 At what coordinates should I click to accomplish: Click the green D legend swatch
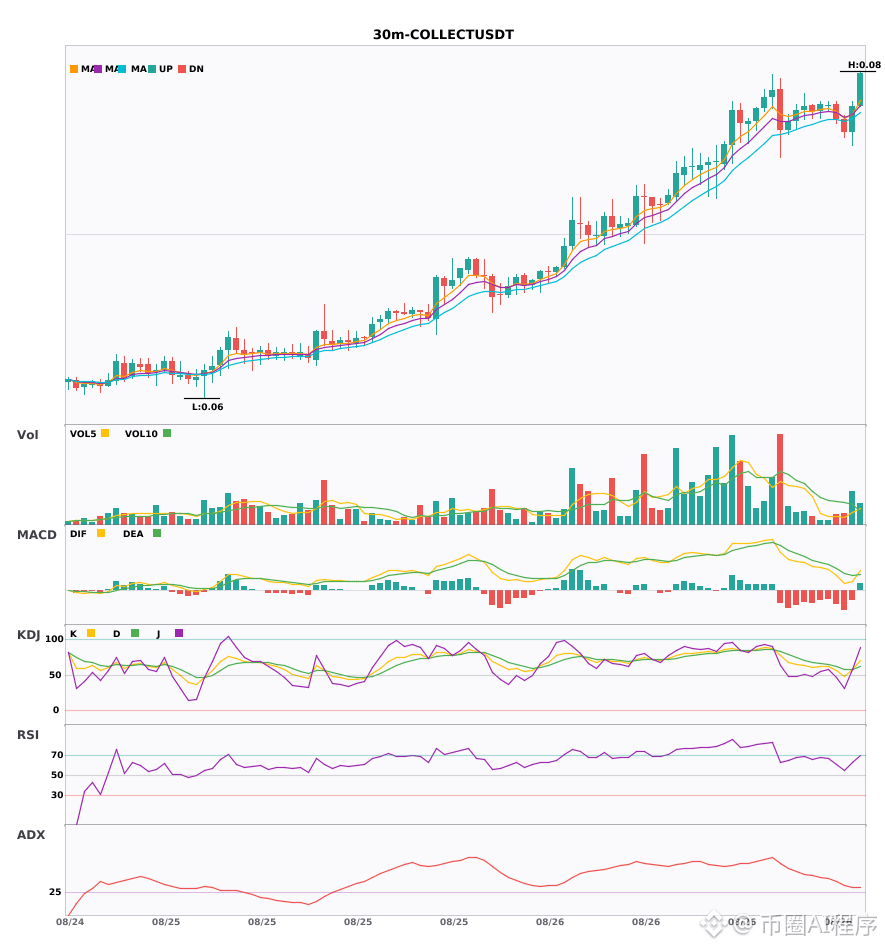coord(135,633)
